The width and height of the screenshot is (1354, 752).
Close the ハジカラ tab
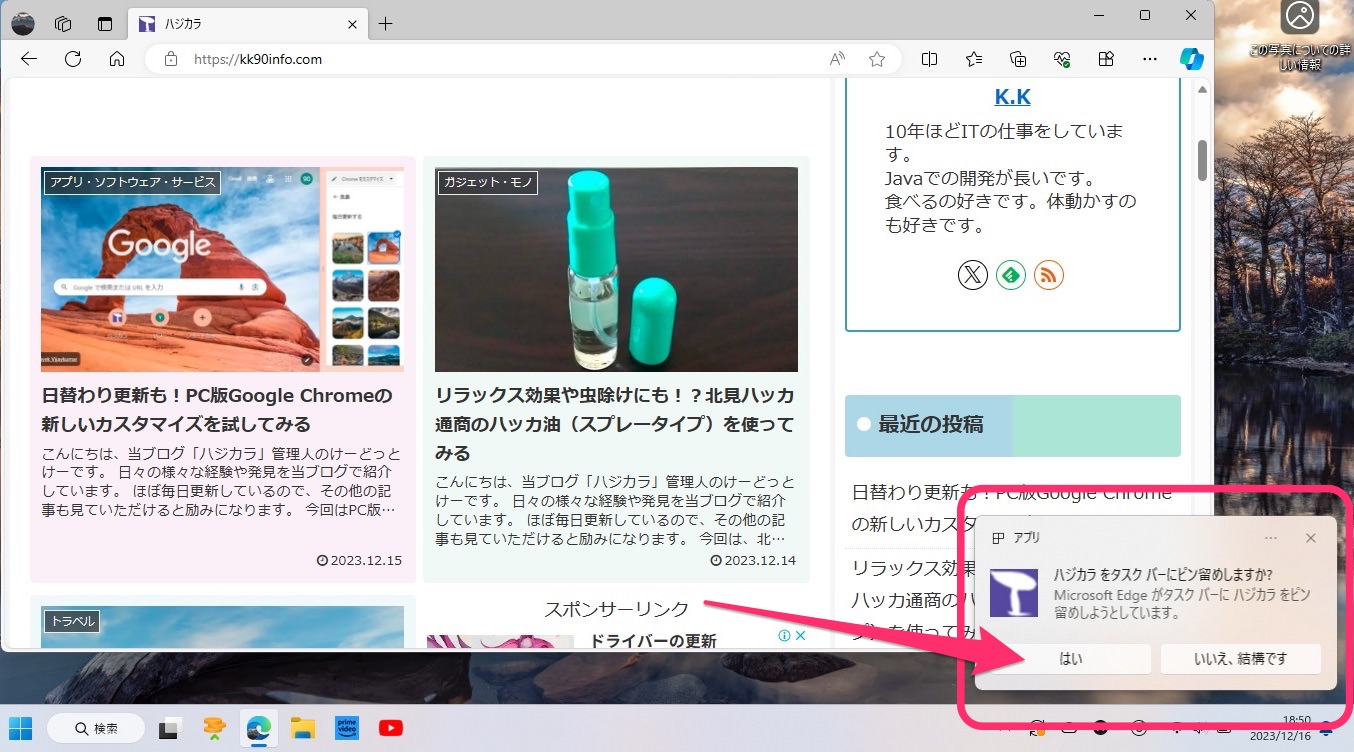[x=352, y=24]
